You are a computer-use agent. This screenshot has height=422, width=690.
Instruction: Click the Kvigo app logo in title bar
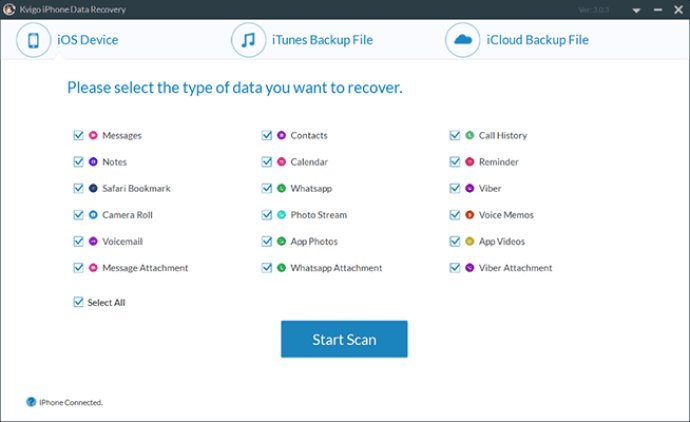pos(9,9)
